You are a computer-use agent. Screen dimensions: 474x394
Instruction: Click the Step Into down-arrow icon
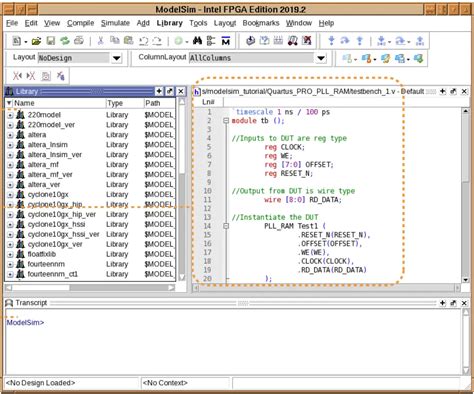click(x=331, y=41)
